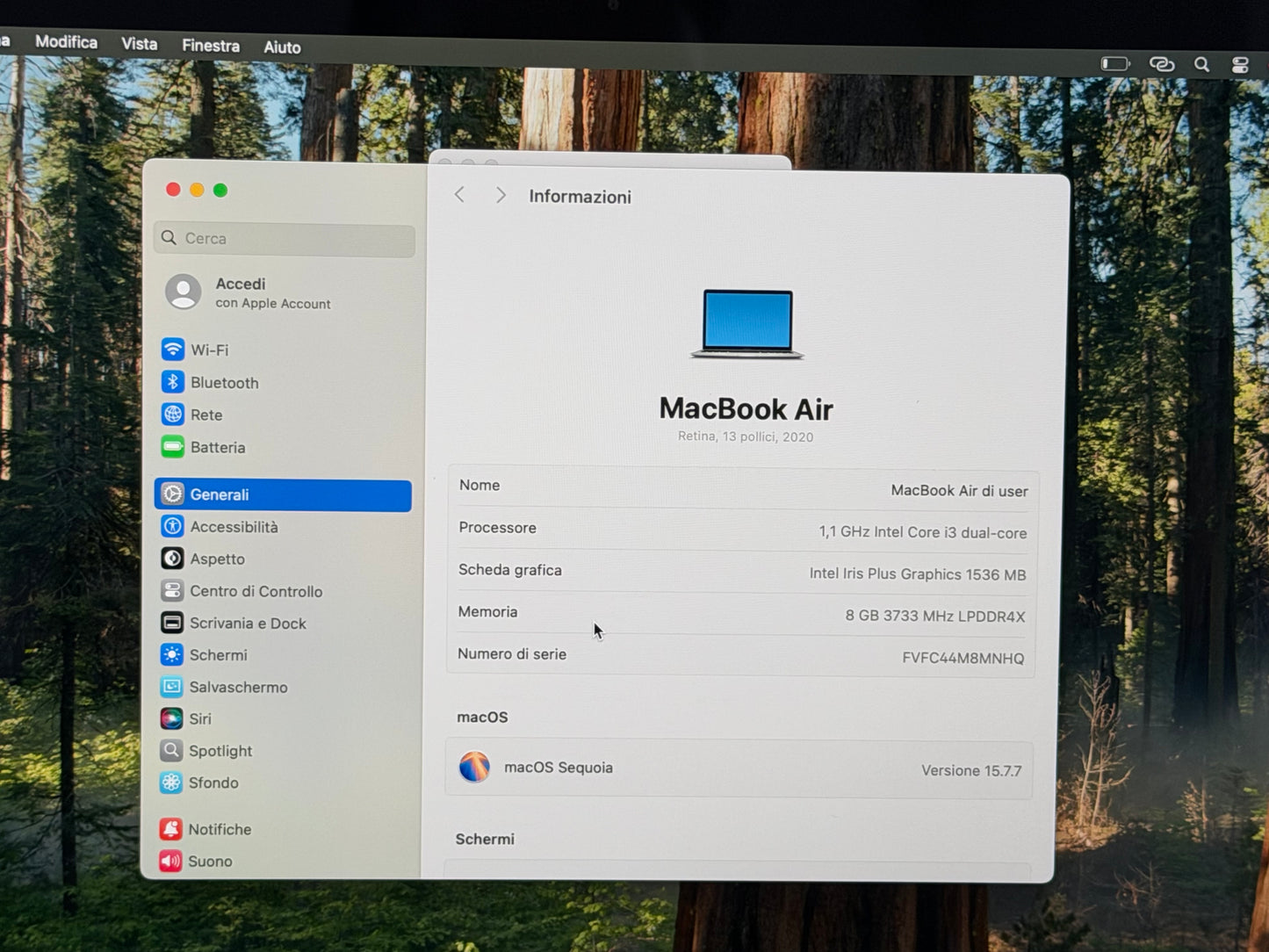Click the serial number FVFC44M8MNHQ
Image resolution: width=1269 pixels, height=952 pixels.
(x=963, y=658)
